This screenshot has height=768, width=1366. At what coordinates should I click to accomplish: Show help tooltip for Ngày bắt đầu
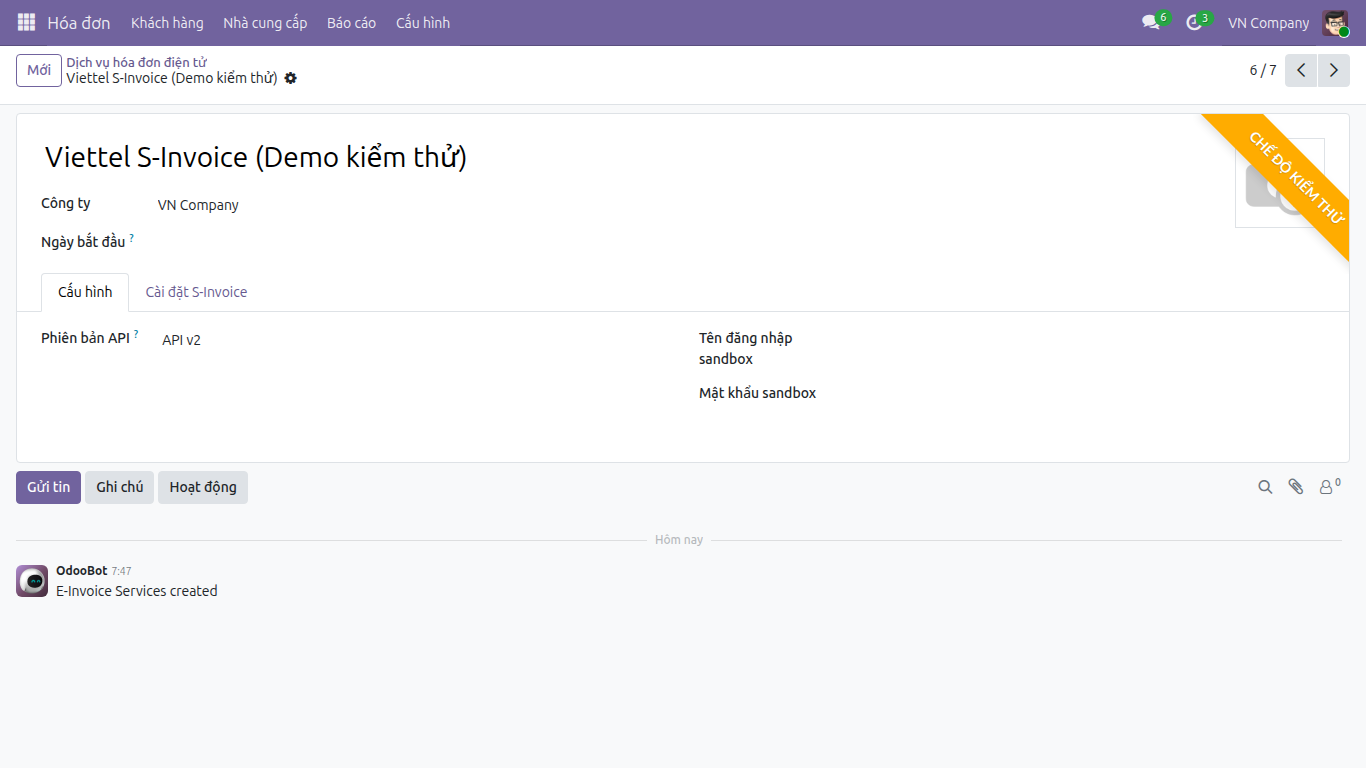point(131,238)
